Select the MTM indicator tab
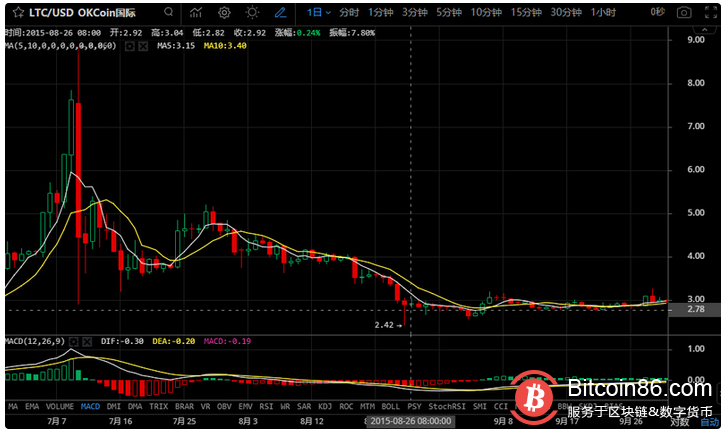This screenshot has height=432, width=723. pyautogui.click(x=367, y=407)
